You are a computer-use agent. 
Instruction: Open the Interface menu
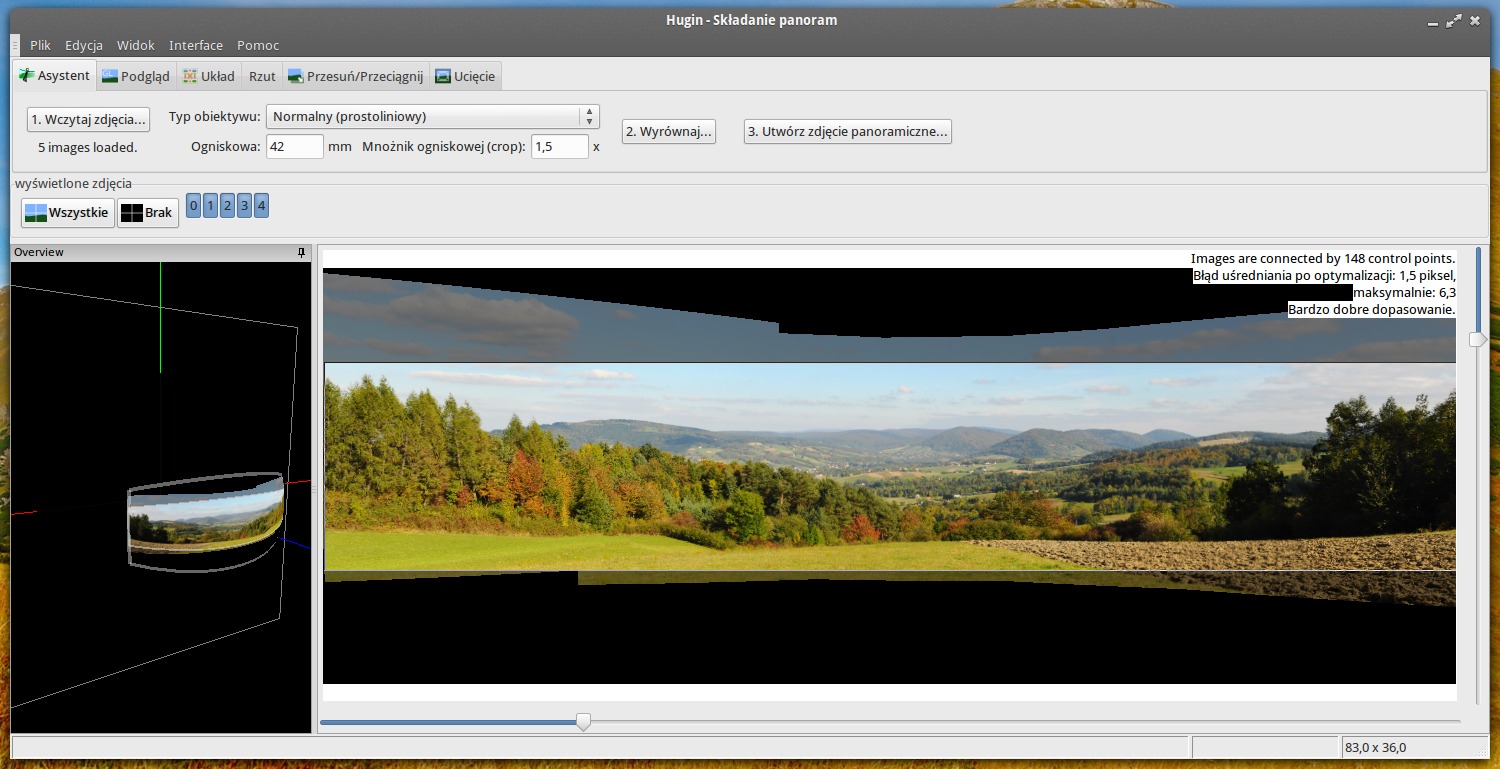[x=196, y=45]
